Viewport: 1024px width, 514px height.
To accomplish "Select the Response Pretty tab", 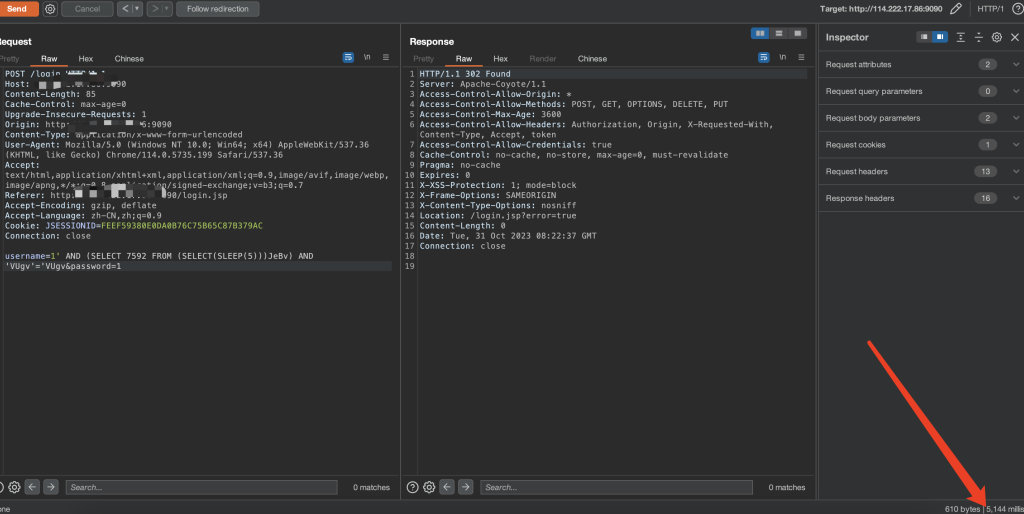I will 423,59.
